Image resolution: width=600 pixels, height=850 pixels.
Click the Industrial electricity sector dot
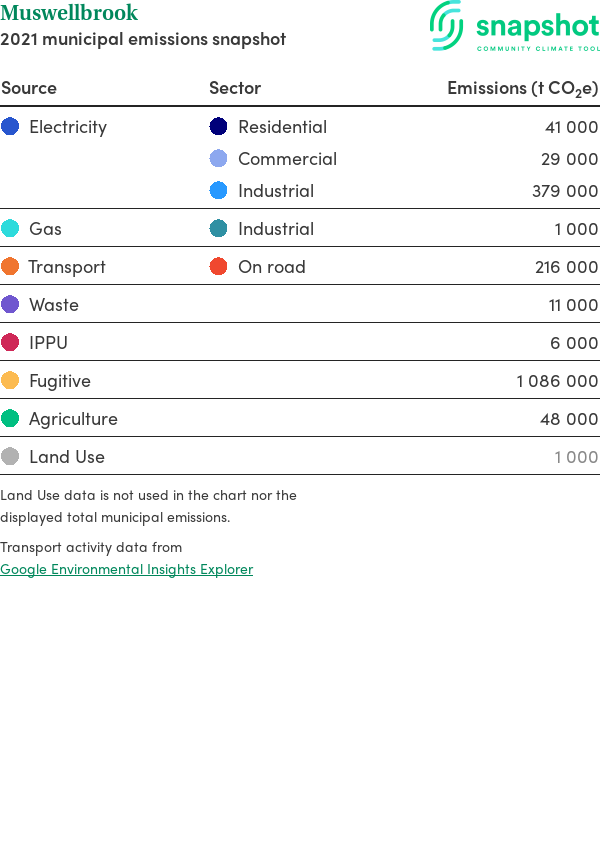coord(219,191)
